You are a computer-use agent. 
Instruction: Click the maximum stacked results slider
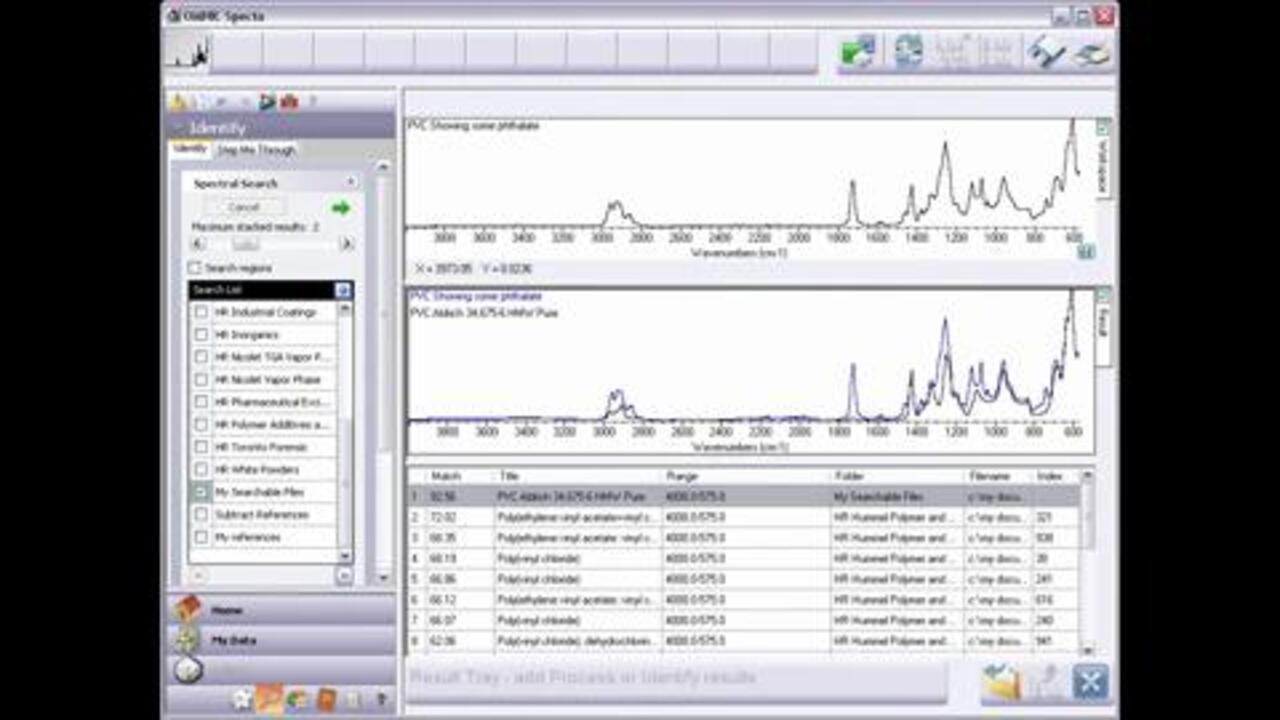[x=246, y=244]
